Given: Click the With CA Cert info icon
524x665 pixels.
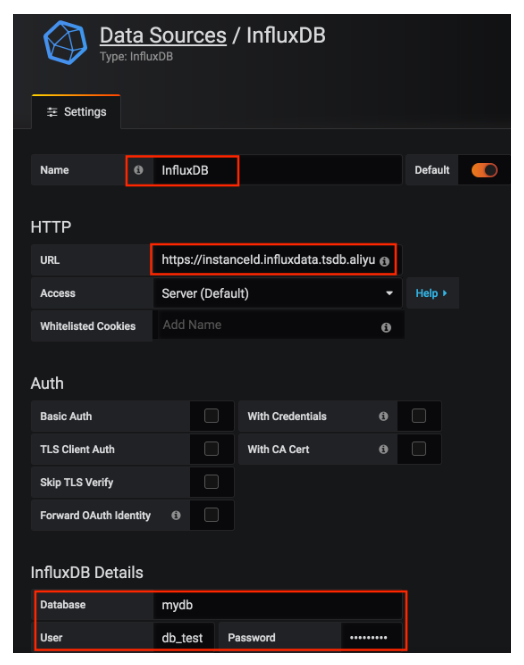Looking at the screenshot, I should pyautogui.click(x=383, y=449).
